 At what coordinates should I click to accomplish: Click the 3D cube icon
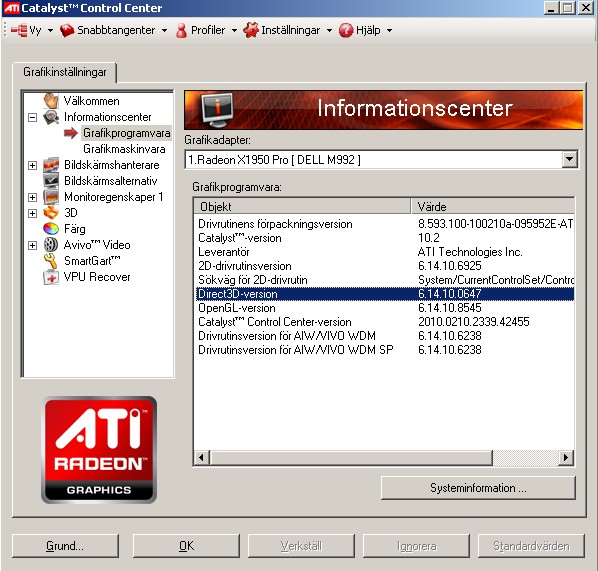[51, 212]
